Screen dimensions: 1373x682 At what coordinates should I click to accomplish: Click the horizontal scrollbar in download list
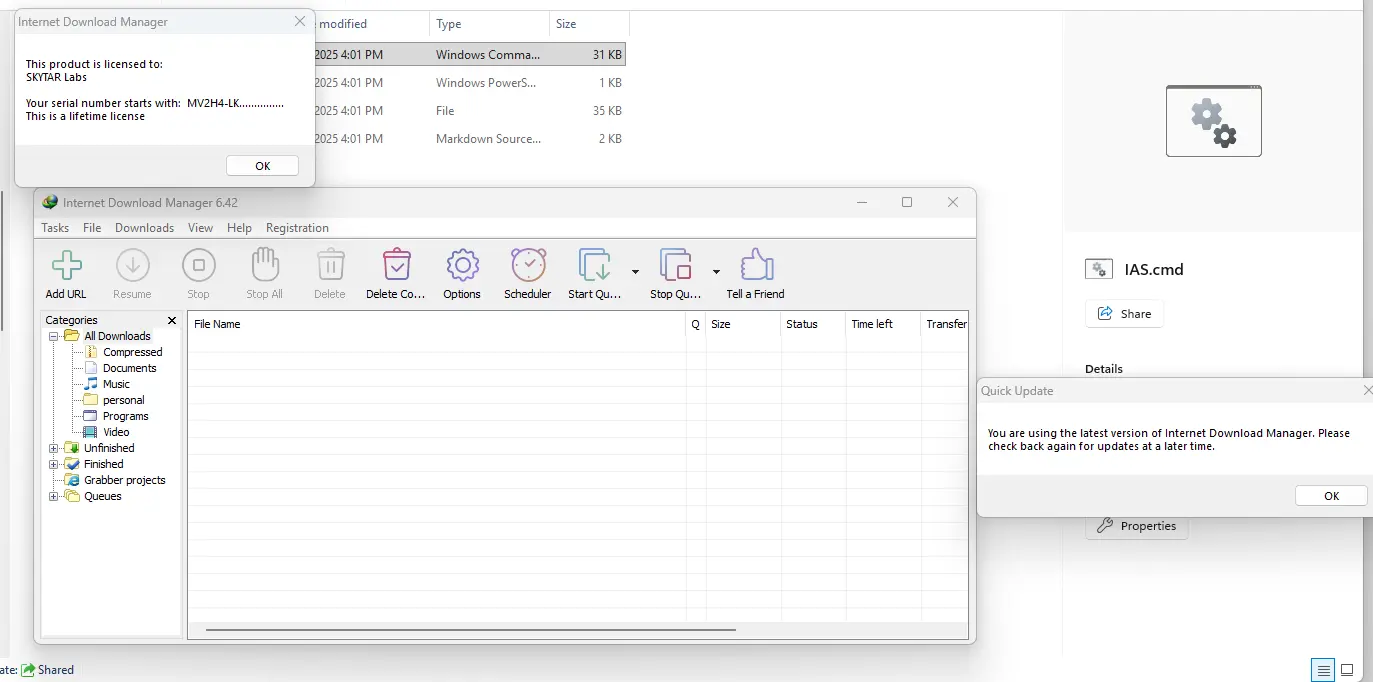470,630
